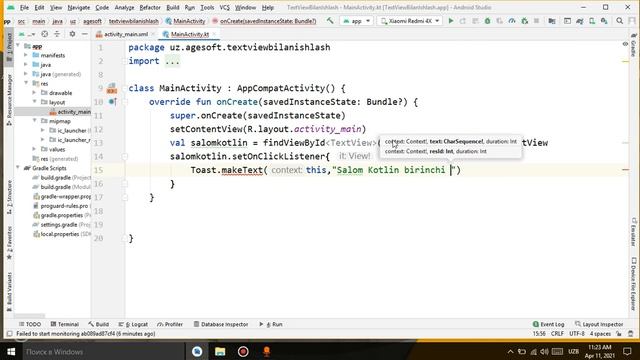Toggle the Favorites side panel

(x=9, y=243)
